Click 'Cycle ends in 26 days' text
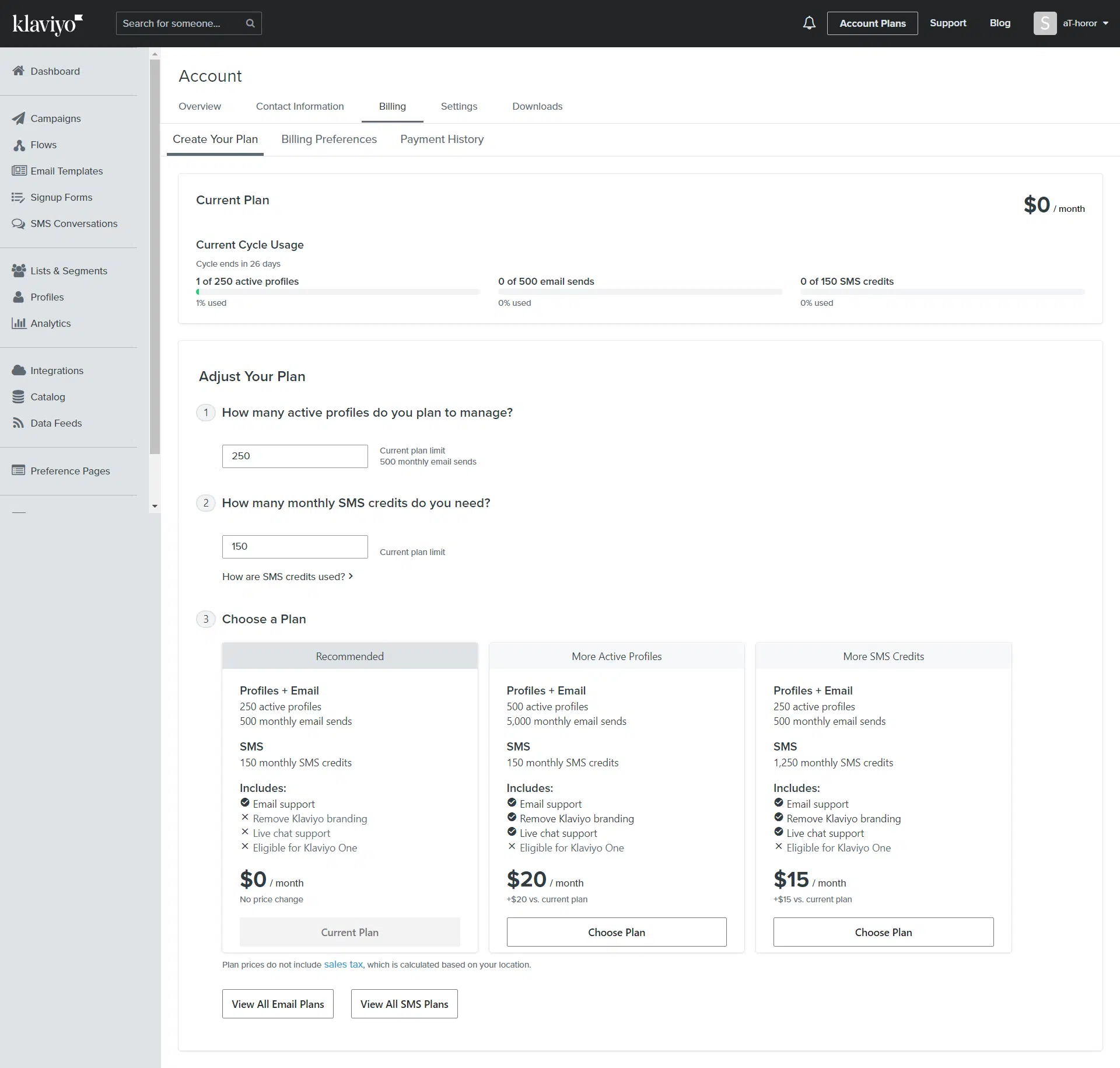Image resolution: width=1120 pixels, height=1068 pixels. point(238,264)
